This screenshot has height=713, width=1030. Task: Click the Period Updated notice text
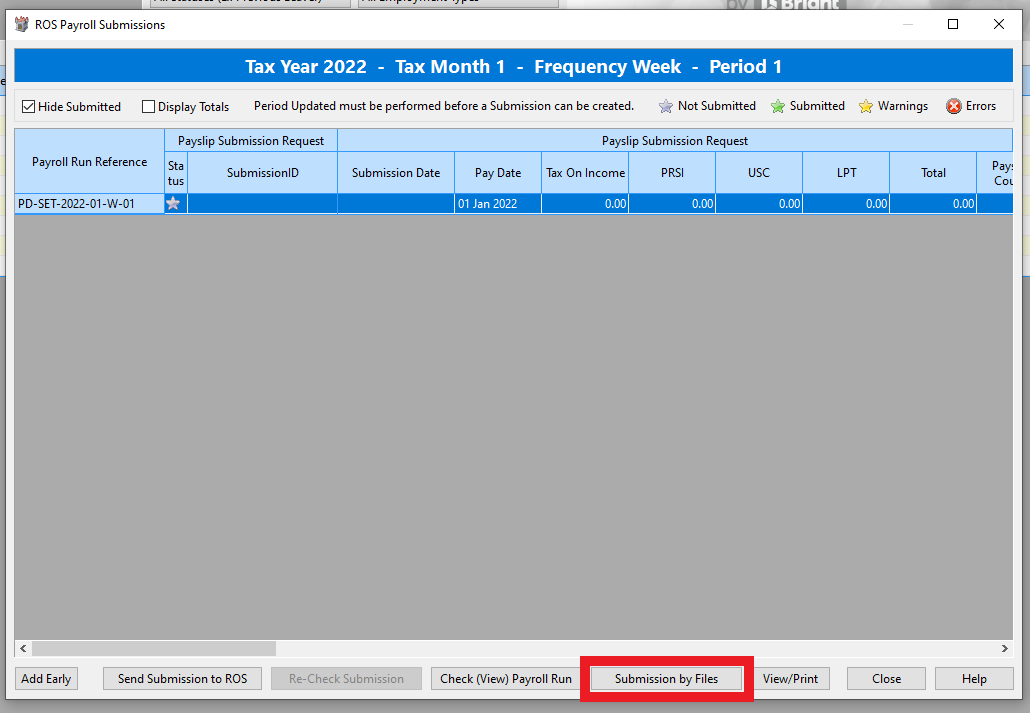[444, 106]
